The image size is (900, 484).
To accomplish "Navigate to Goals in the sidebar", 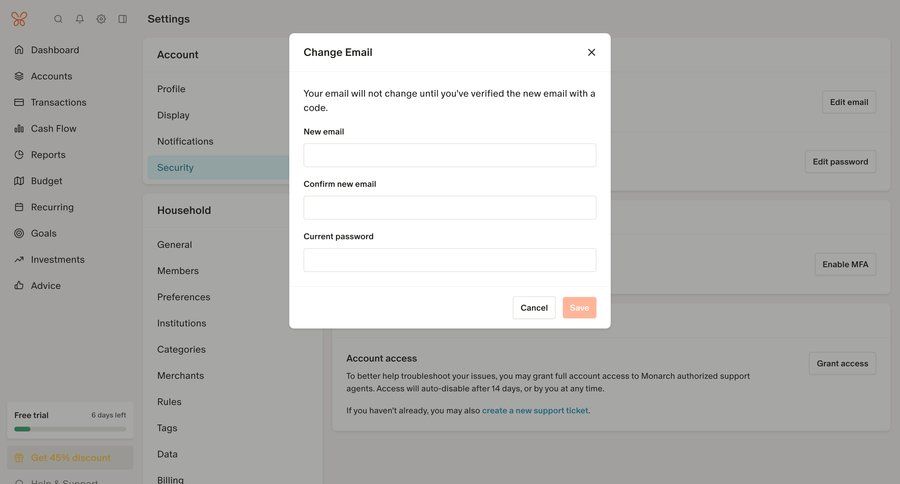I will [x=43, y=233].
